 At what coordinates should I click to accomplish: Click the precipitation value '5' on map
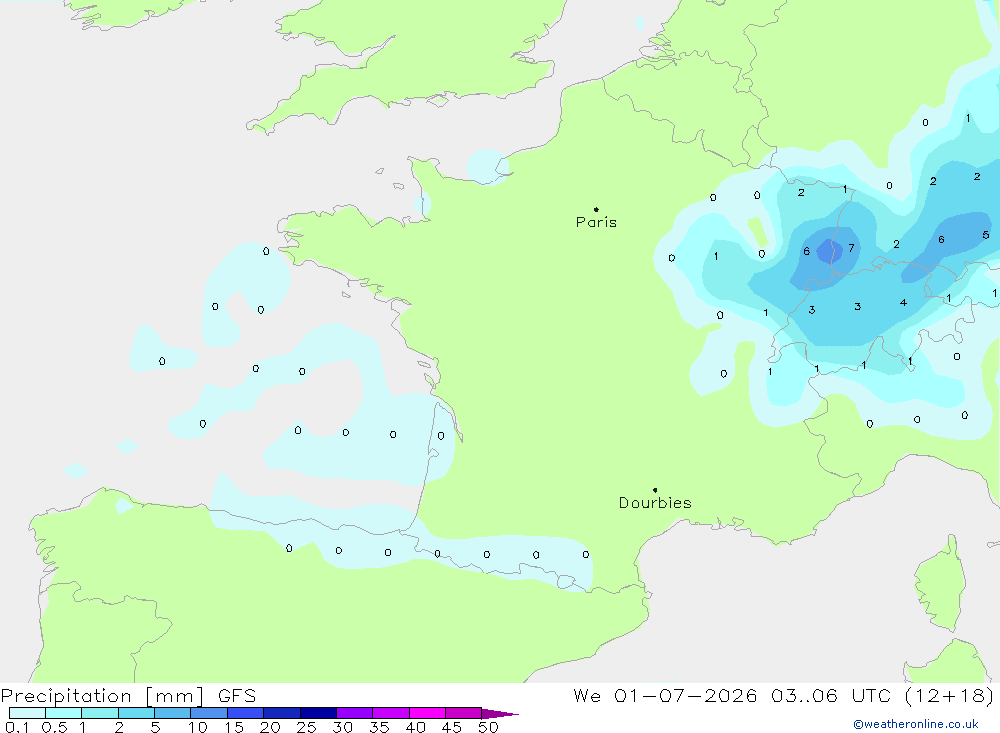tap(985, 235)
